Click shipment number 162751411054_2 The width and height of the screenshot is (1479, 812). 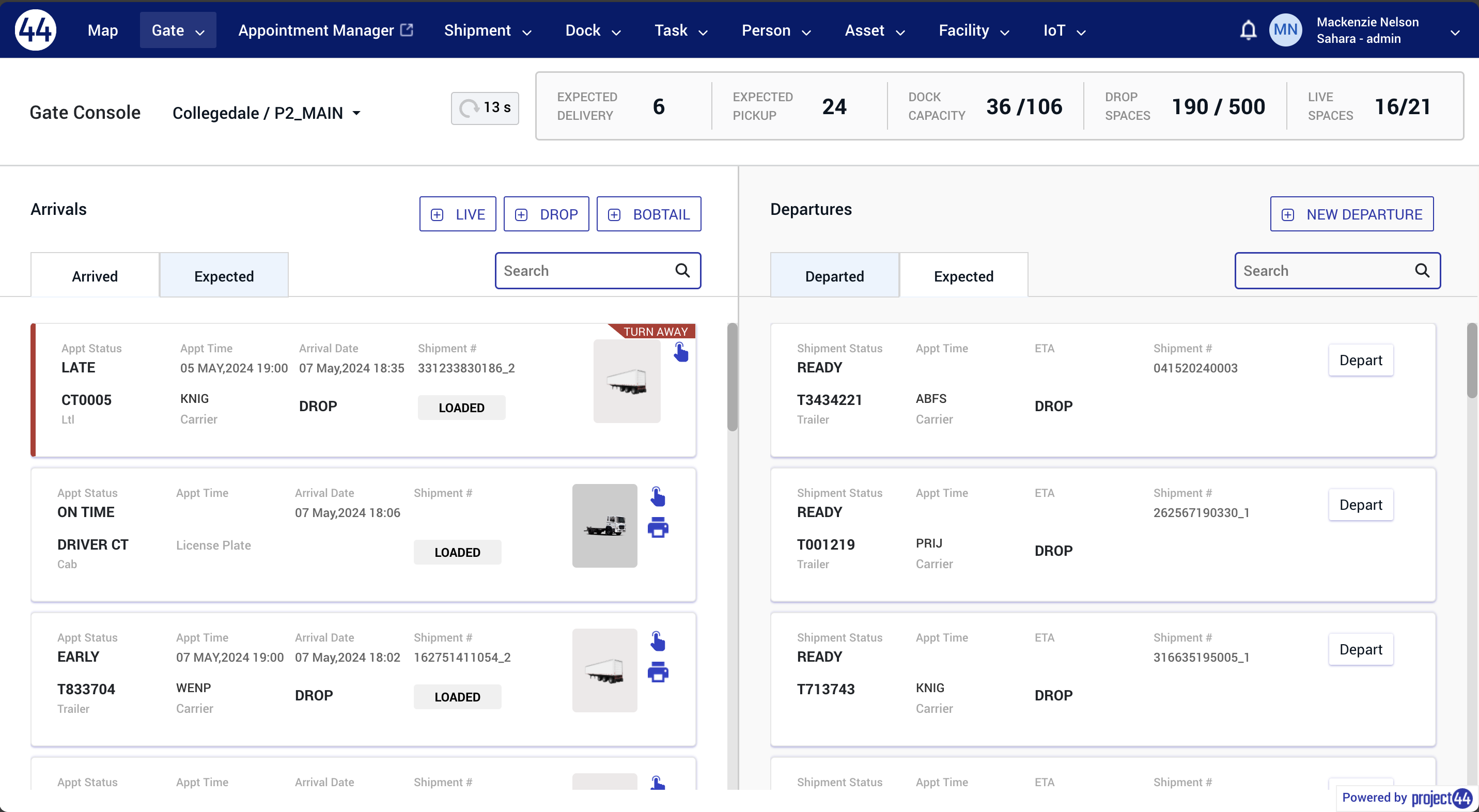coord(462,658)
